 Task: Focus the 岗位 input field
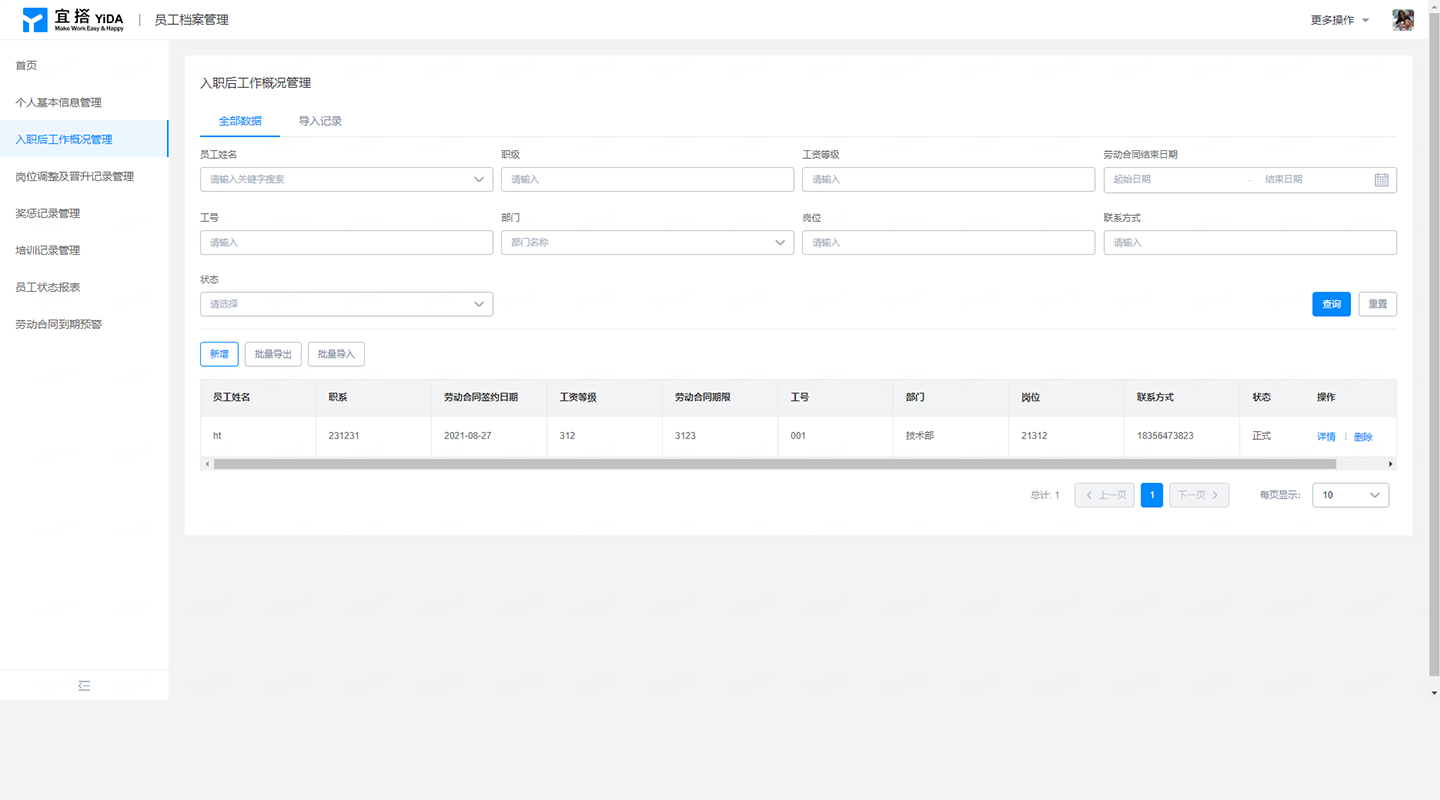948,242
